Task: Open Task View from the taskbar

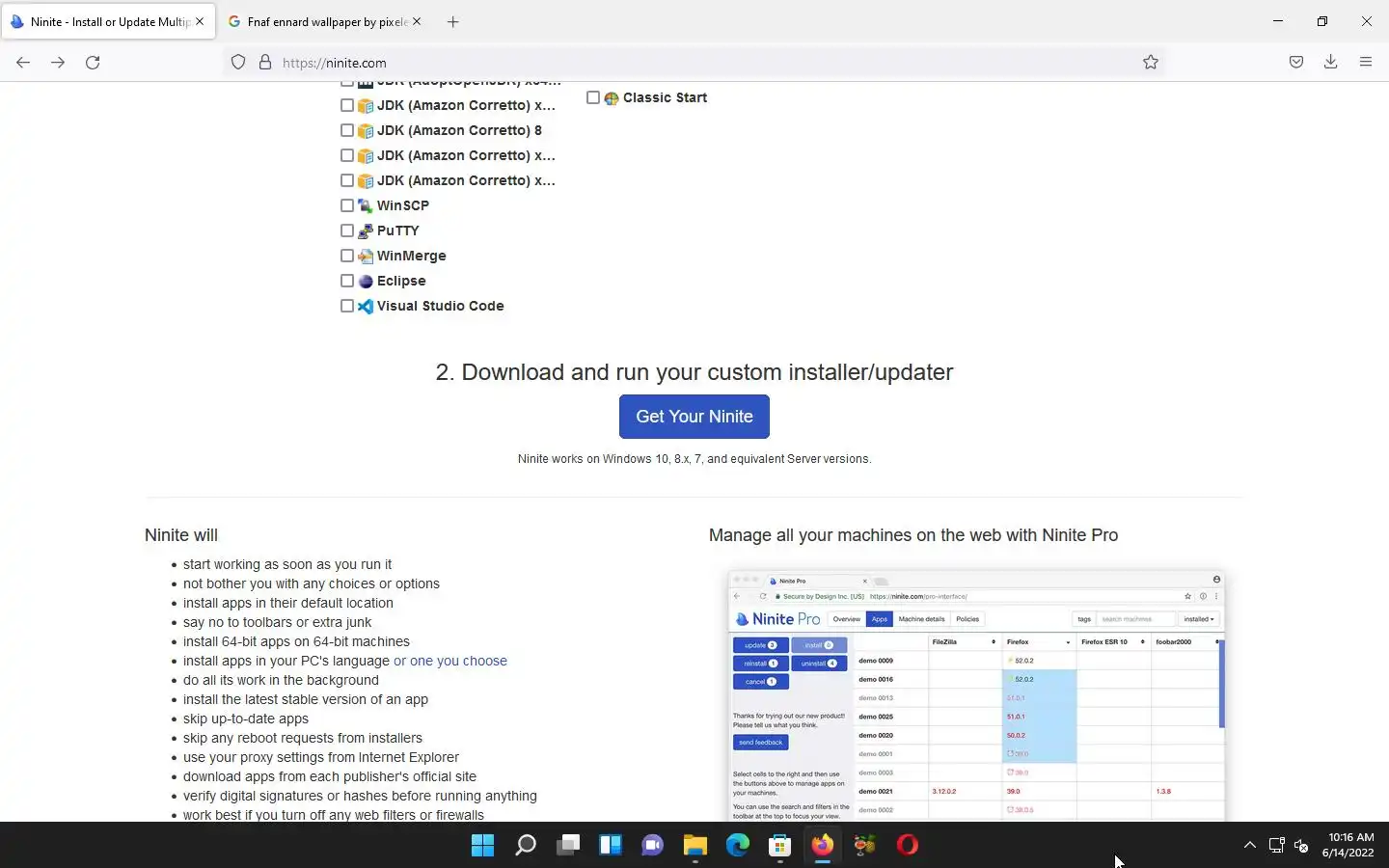Action: (x=568, y=846)
